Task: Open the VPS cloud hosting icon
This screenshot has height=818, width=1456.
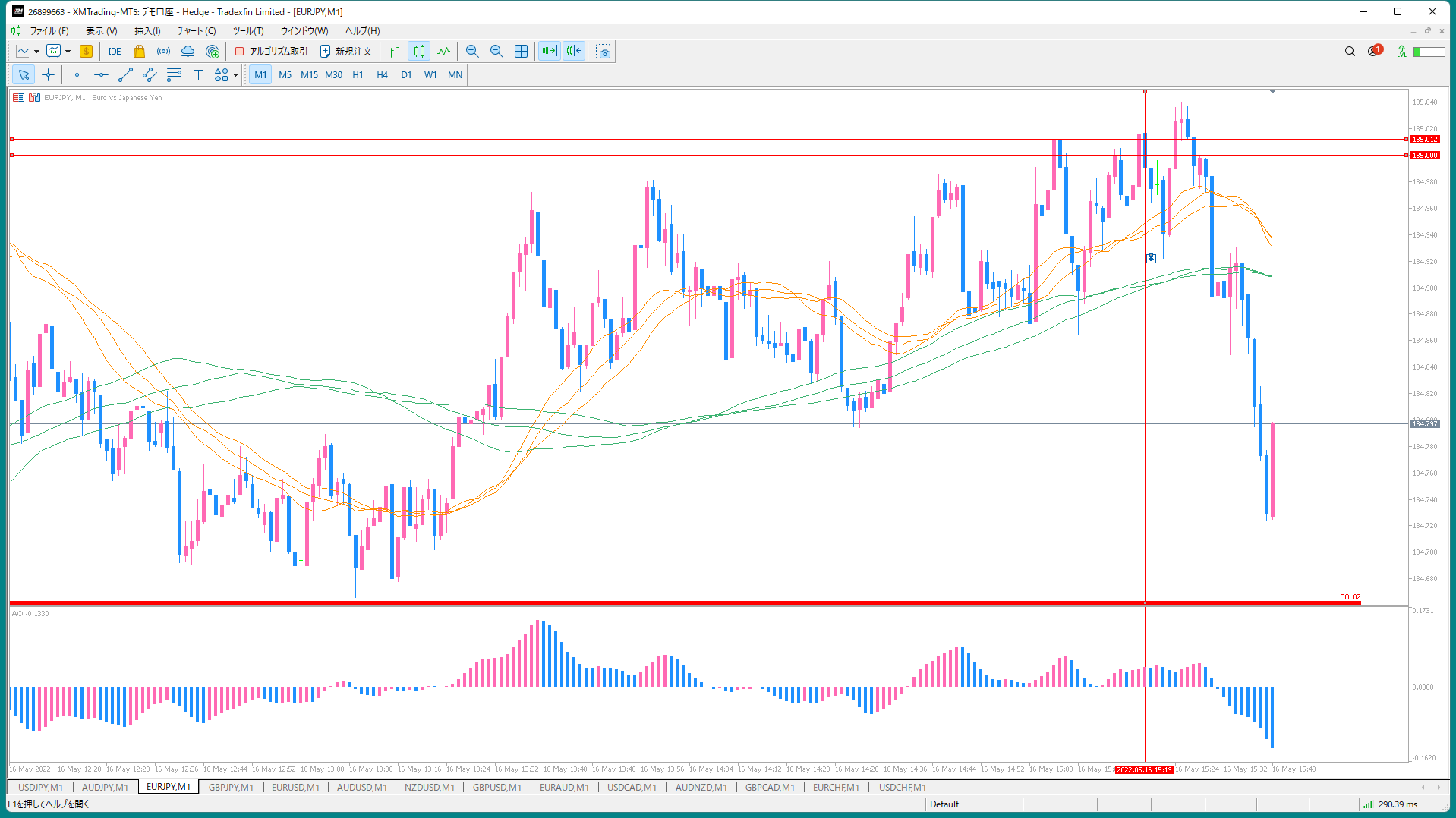Action: click(x=188, y=52)
